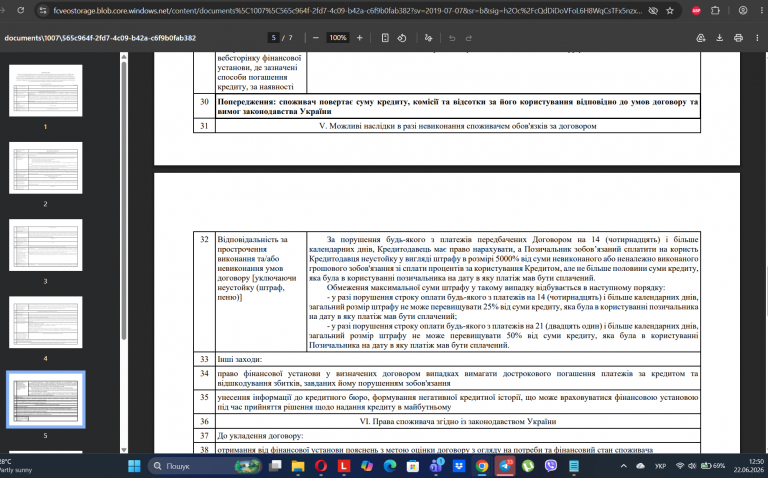The height and width of the screenshot is (478, 768).
Task: Toggle fit to page in PDF toolbar
Action: 385,38
